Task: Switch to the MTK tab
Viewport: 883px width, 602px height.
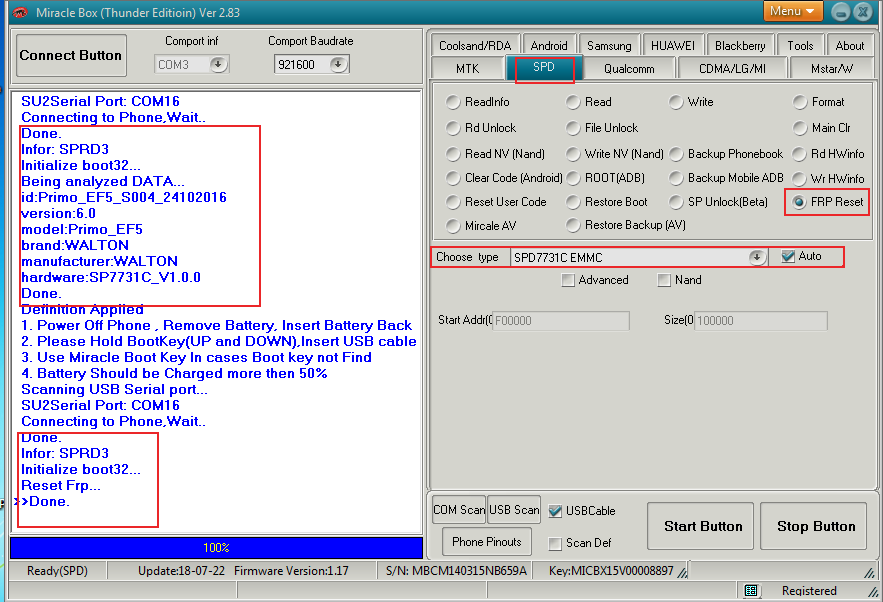Action: tap(467, 69)
